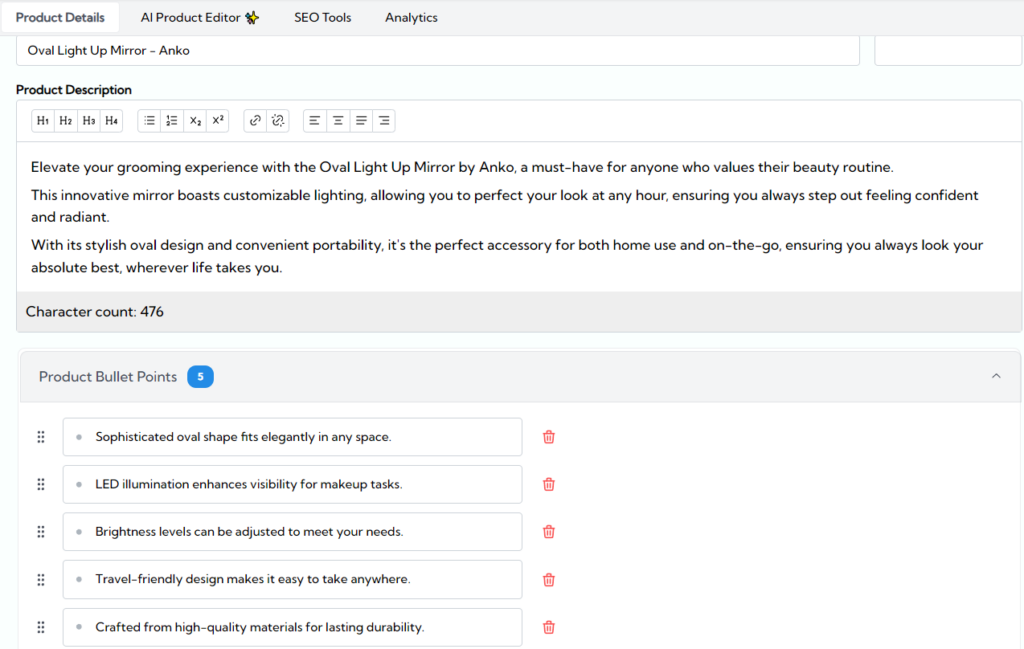The width and height of the screenshot is (1024, 649).
Task: Delete the 'Sophisticated oval shape' bullet point
Action: coord(548,437)
